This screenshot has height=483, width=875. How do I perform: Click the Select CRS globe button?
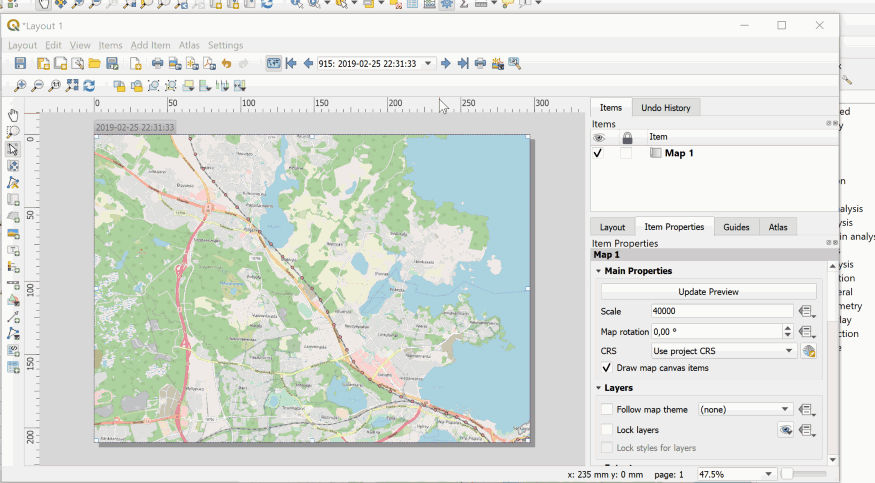click(x=809, y=351)
